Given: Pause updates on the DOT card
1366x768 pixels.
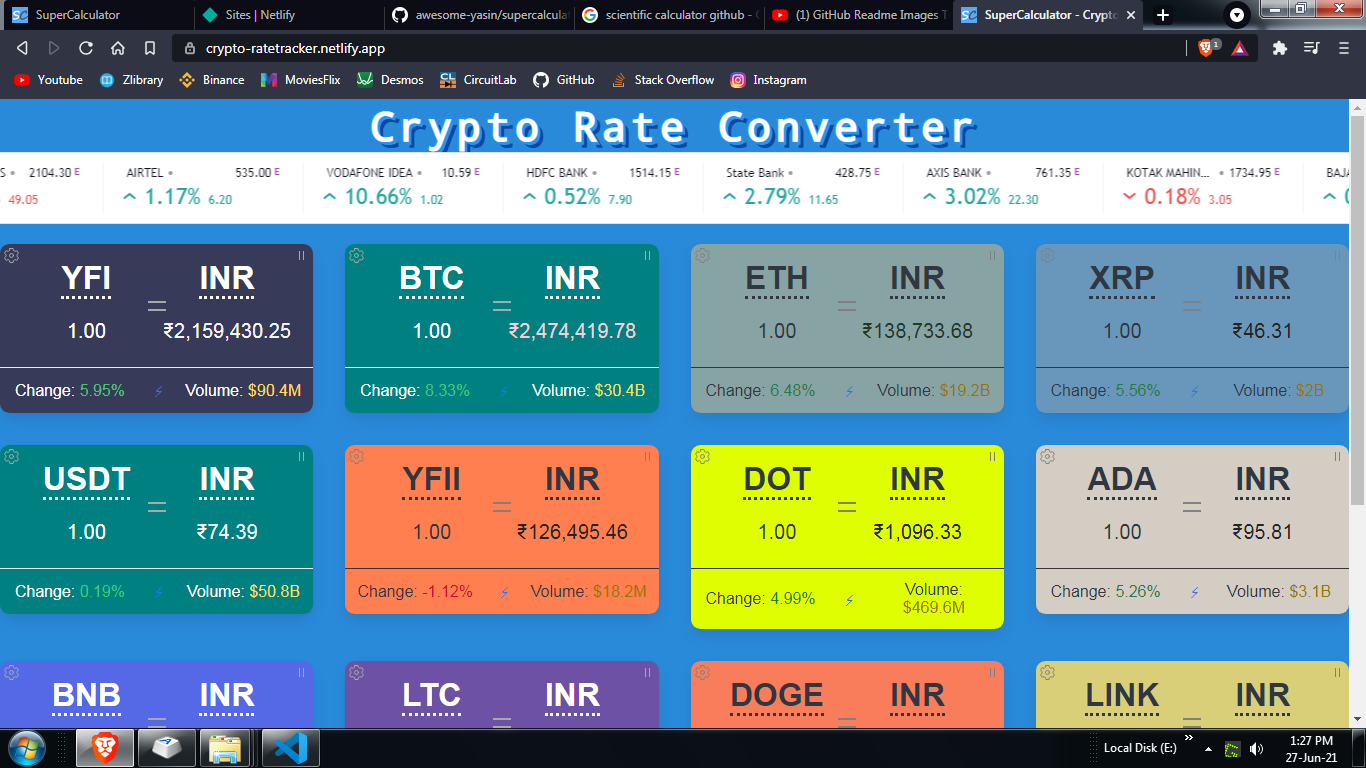Looking at the screenshot, I should click(x=992, y=457).
